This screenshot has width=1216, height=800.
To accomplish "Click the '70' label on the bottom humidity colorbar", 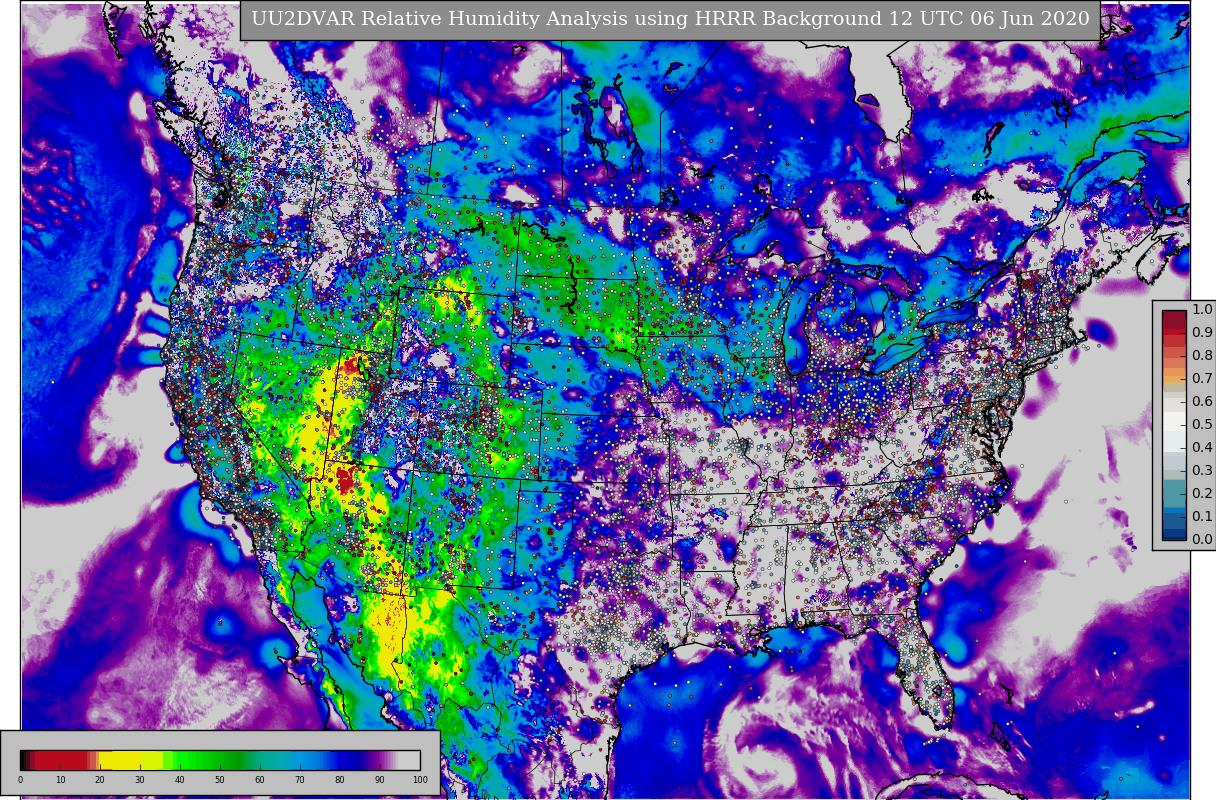I will coord(300,780).
